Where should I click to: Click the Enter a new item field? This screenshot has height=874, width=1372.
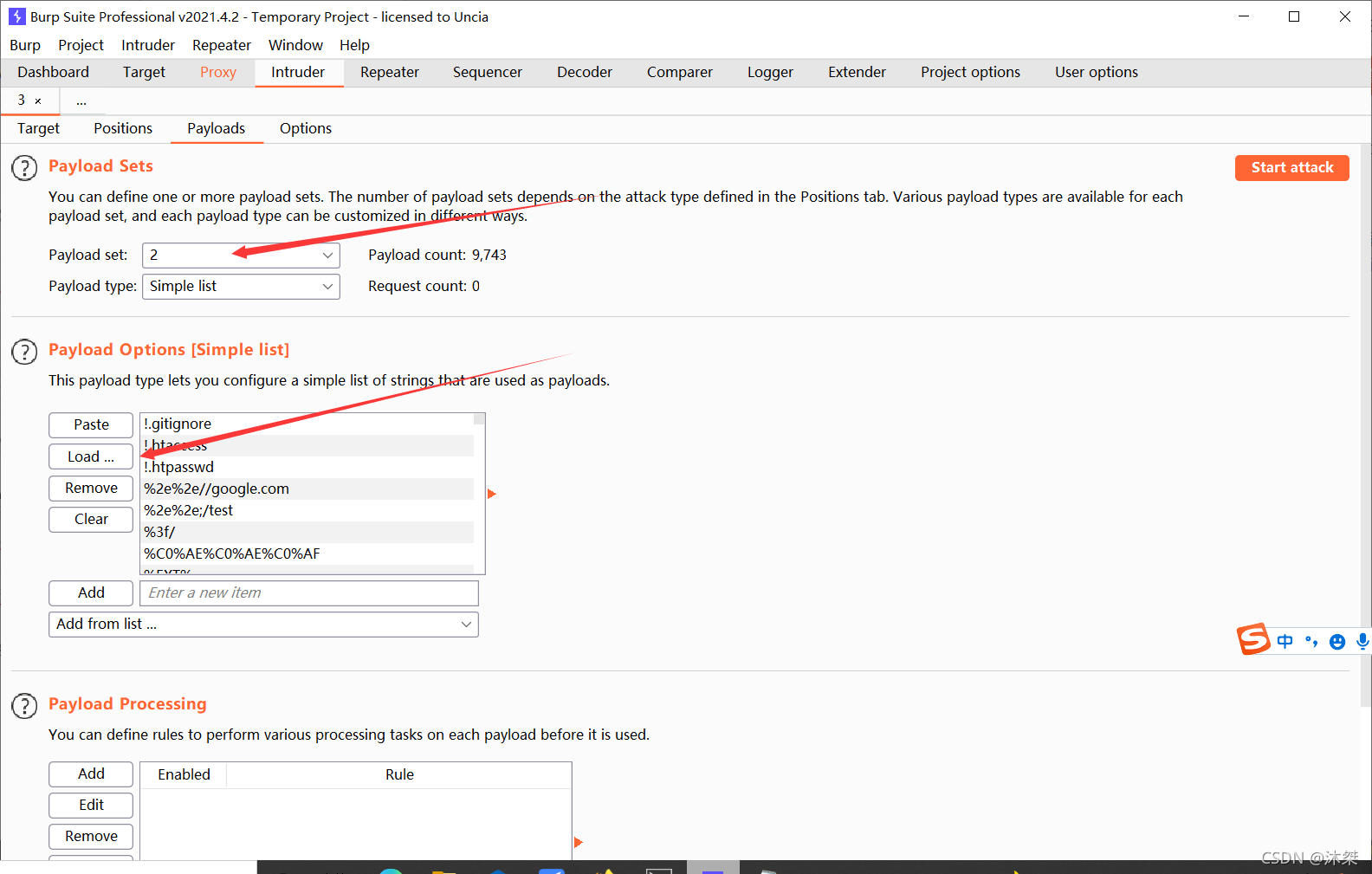[x=309, y=593]
